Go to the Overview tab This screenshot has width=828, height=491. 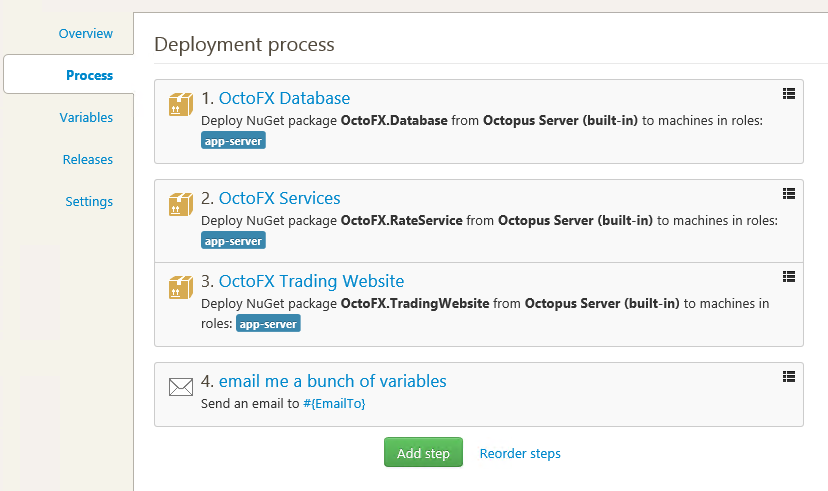(x=86, y=33)
